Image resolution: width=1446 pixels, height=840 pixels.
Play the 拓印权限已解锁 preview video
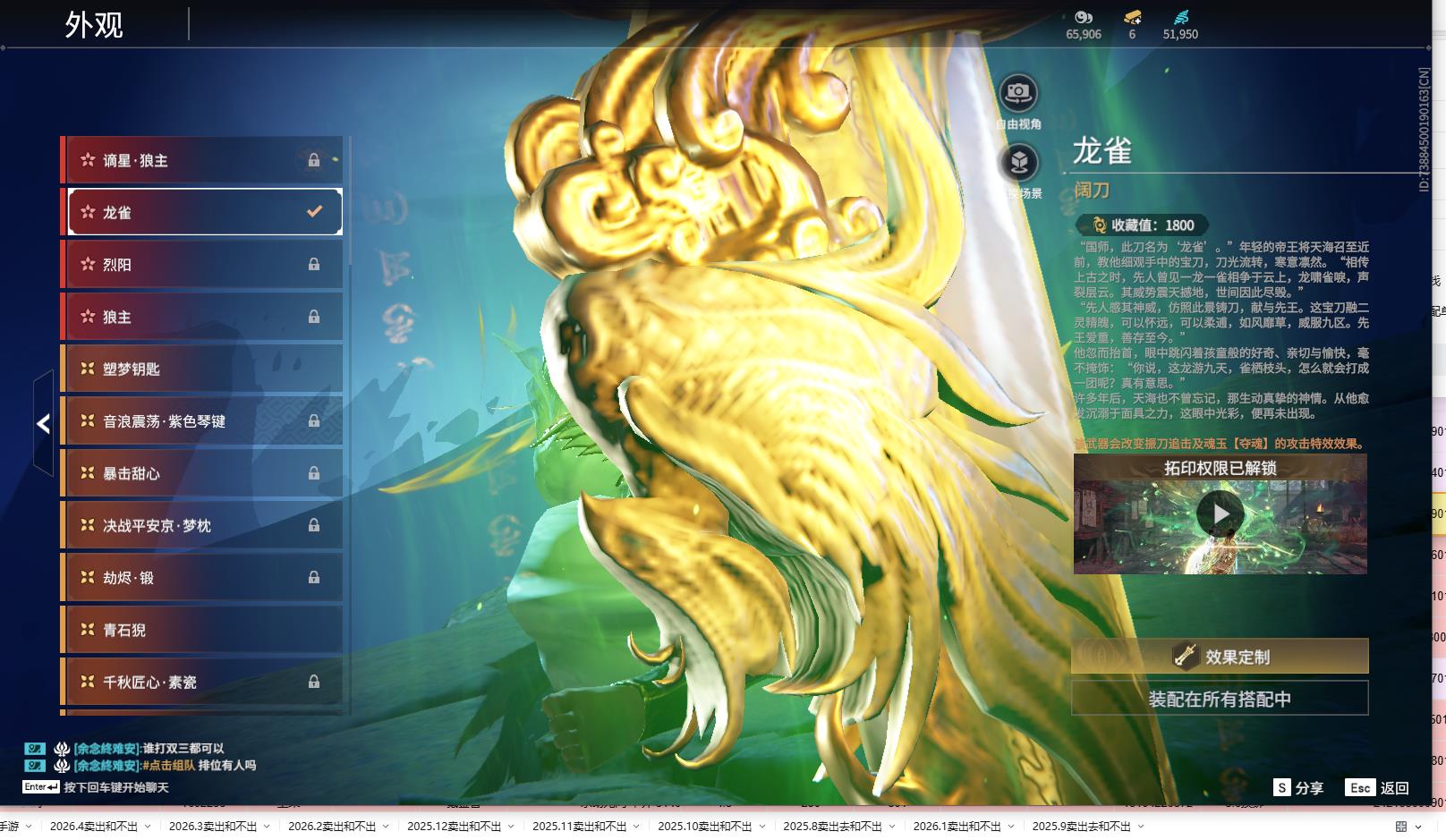pos(1220,514)
